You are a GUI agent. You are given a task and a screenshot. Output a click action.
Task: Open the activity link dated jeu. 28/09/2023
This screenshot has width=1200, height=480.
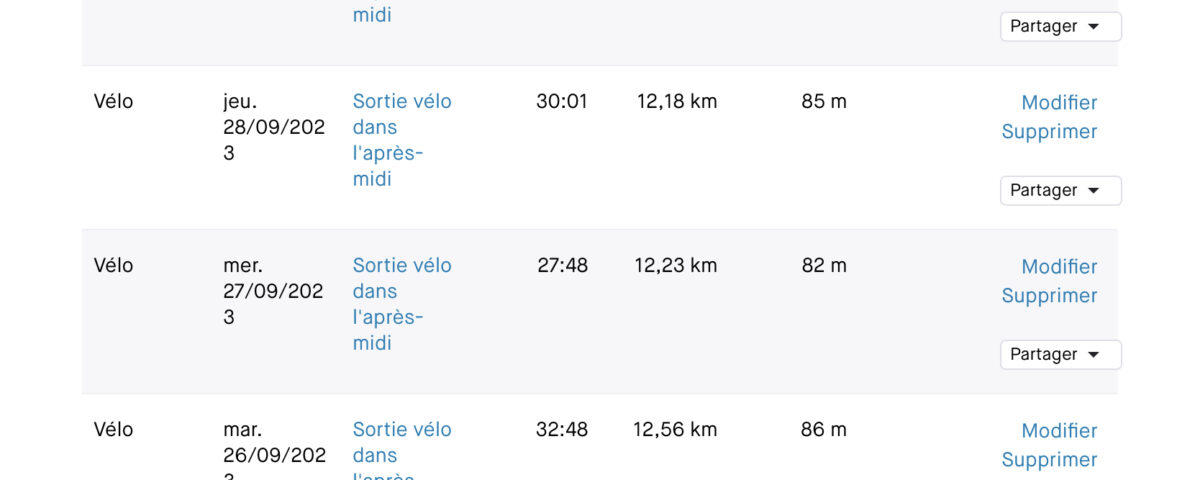(402, 140)
